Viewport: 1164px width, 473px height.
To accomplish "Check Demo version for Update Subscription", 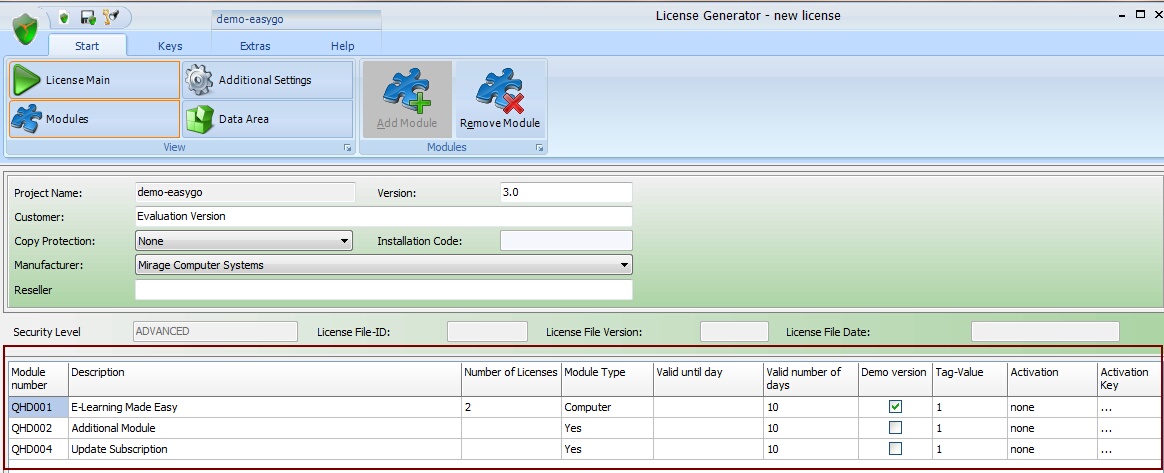I will pos(895,449).
